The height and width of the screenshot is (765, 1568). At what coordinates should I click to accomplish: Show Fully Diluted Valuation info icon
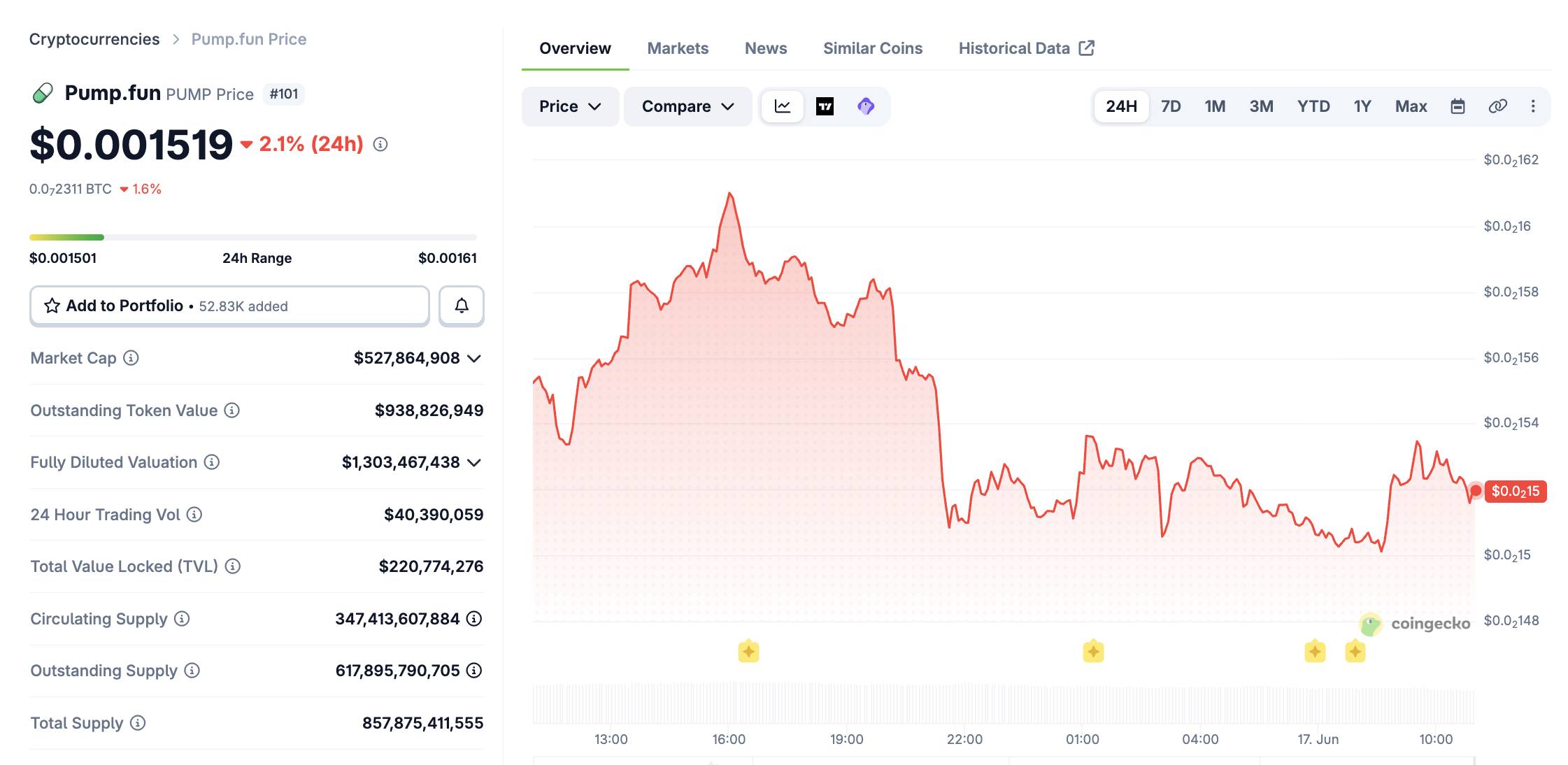click(211, 462)
